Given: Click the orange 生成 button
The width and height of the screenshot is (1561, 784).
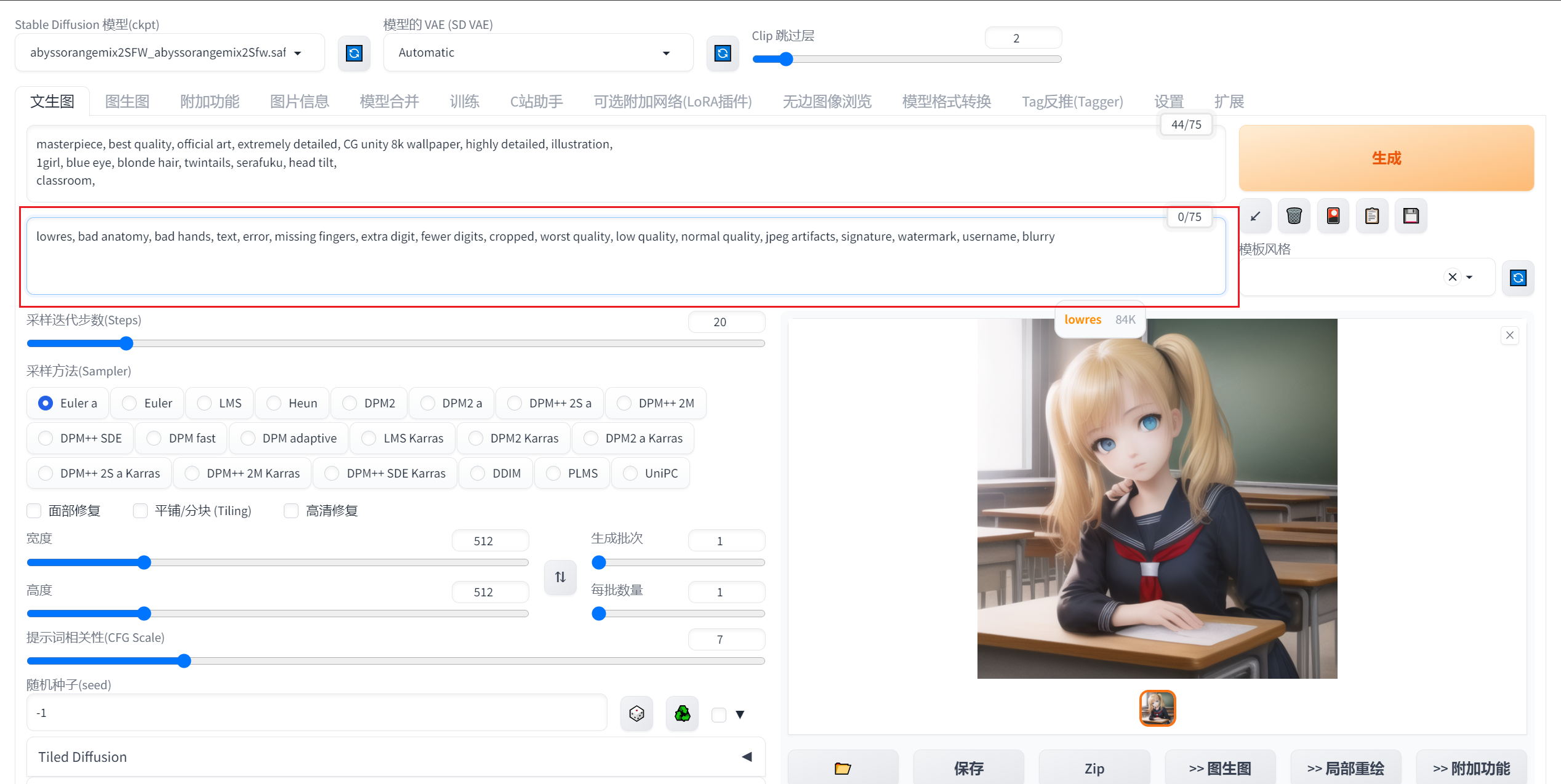Looking at the screenshot, I should click(1386, 158).
